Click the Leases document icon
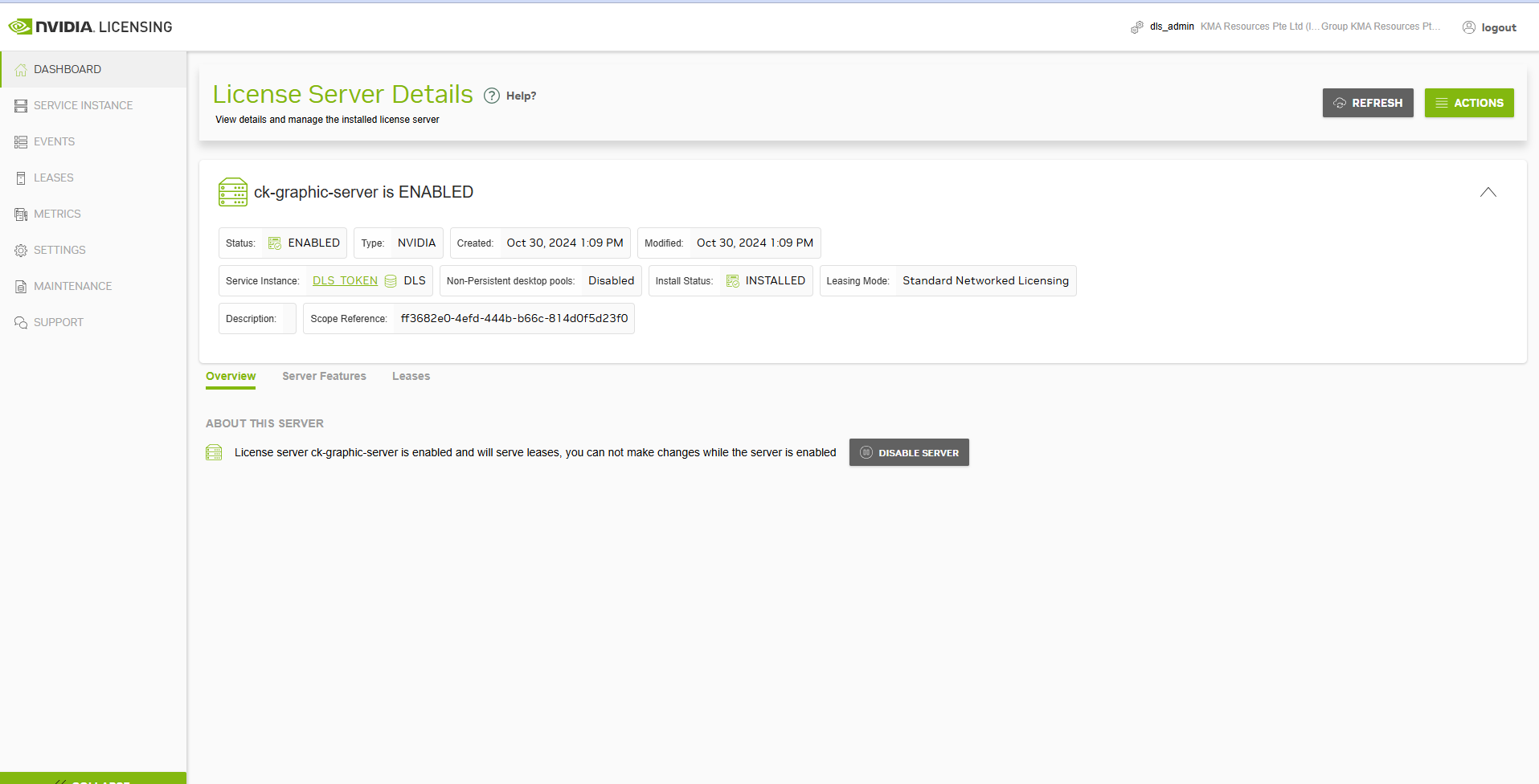 click(x=21, y=178)
